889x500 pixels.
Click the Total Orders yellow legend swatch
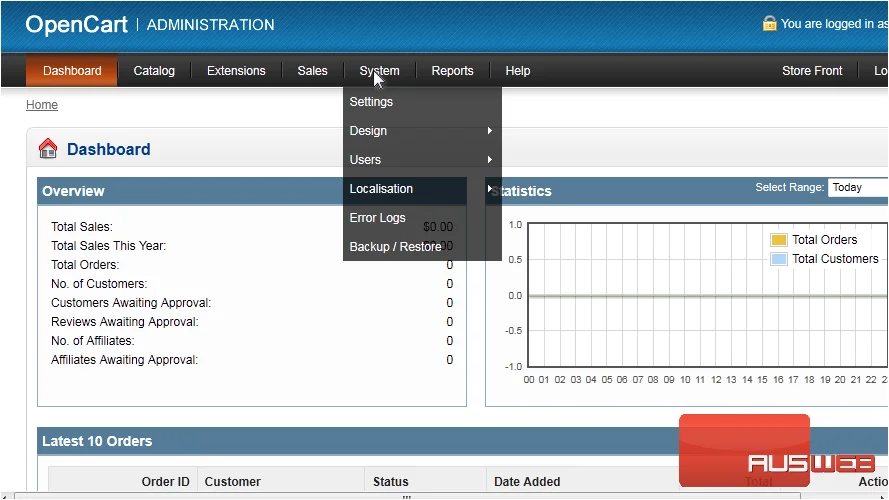[x=779, y=240]
